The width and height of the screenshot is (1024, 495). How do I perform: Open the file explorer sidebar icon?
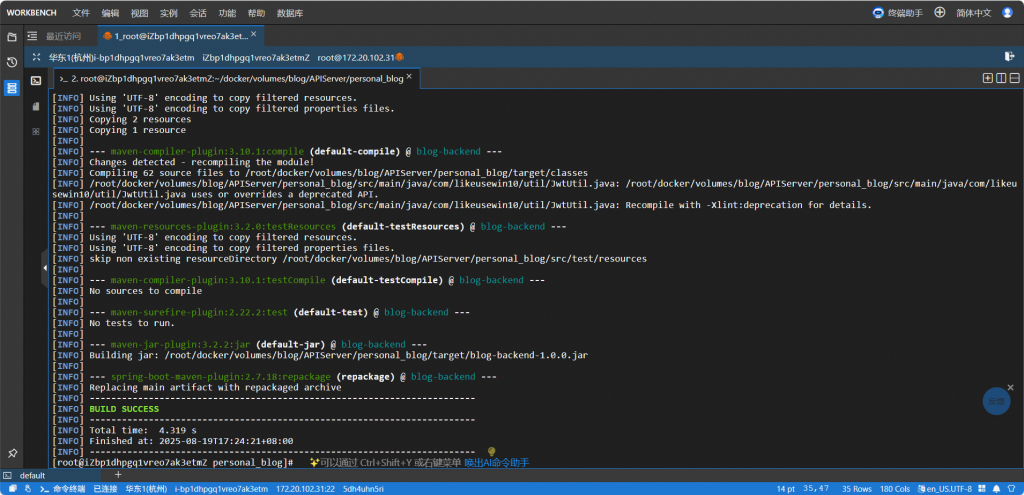[x=12, y=37]
